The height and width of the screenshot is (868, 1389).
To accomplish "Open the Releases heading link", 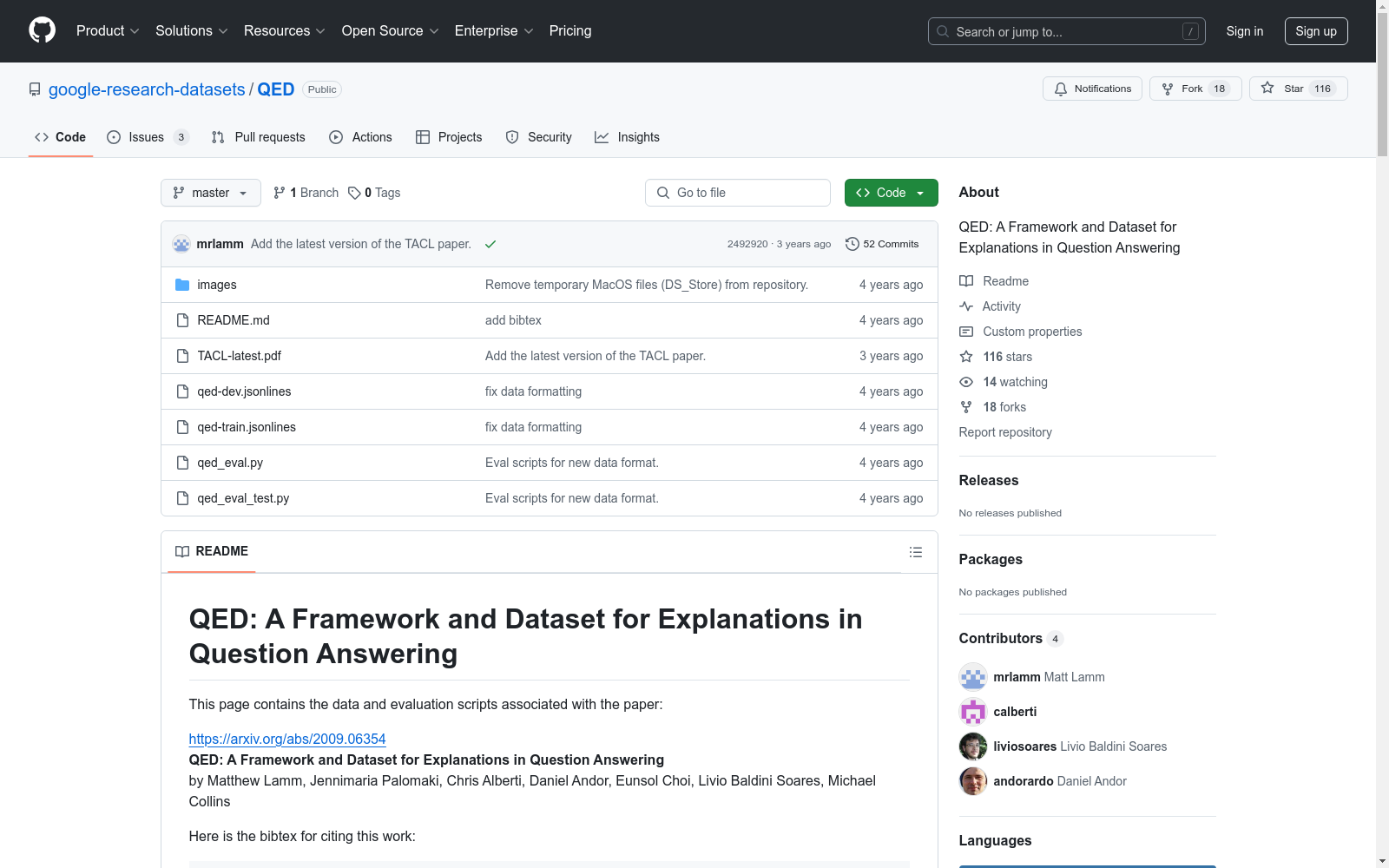I will pos(989,480).
